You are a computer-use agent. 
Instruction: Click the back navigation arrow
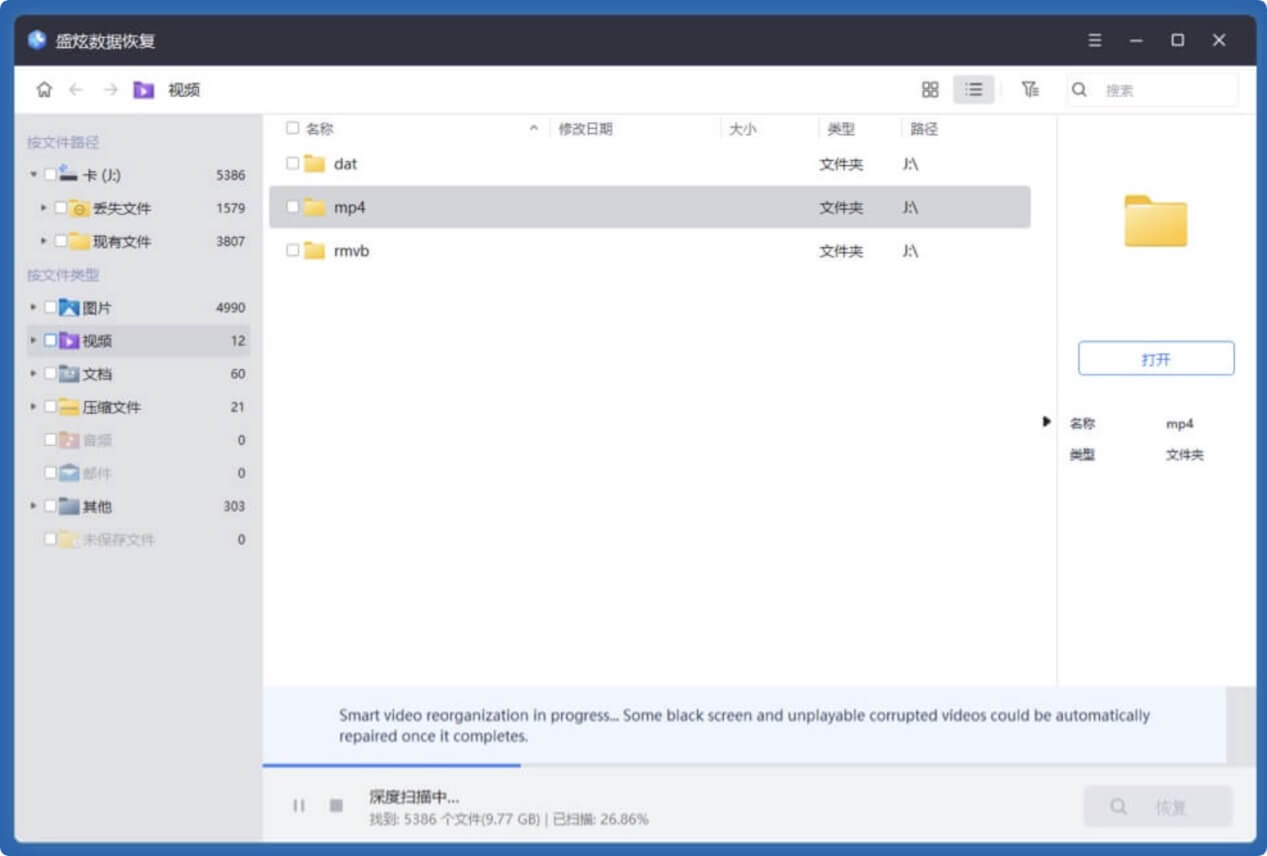[76, 89]
